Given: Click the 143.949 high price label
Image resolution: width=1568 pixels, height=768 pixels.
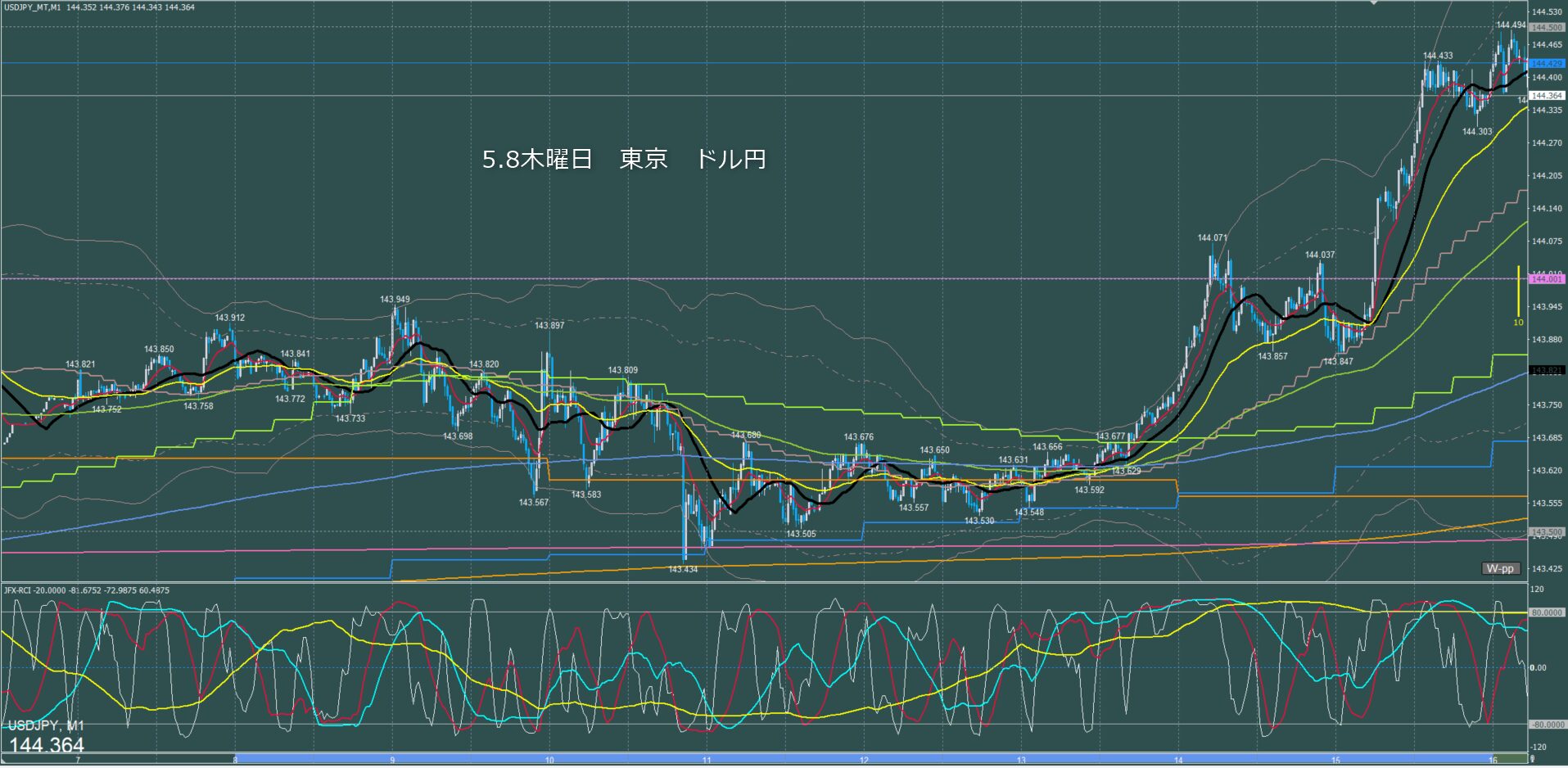Looking at the screenshot, I should click(395, 300).
